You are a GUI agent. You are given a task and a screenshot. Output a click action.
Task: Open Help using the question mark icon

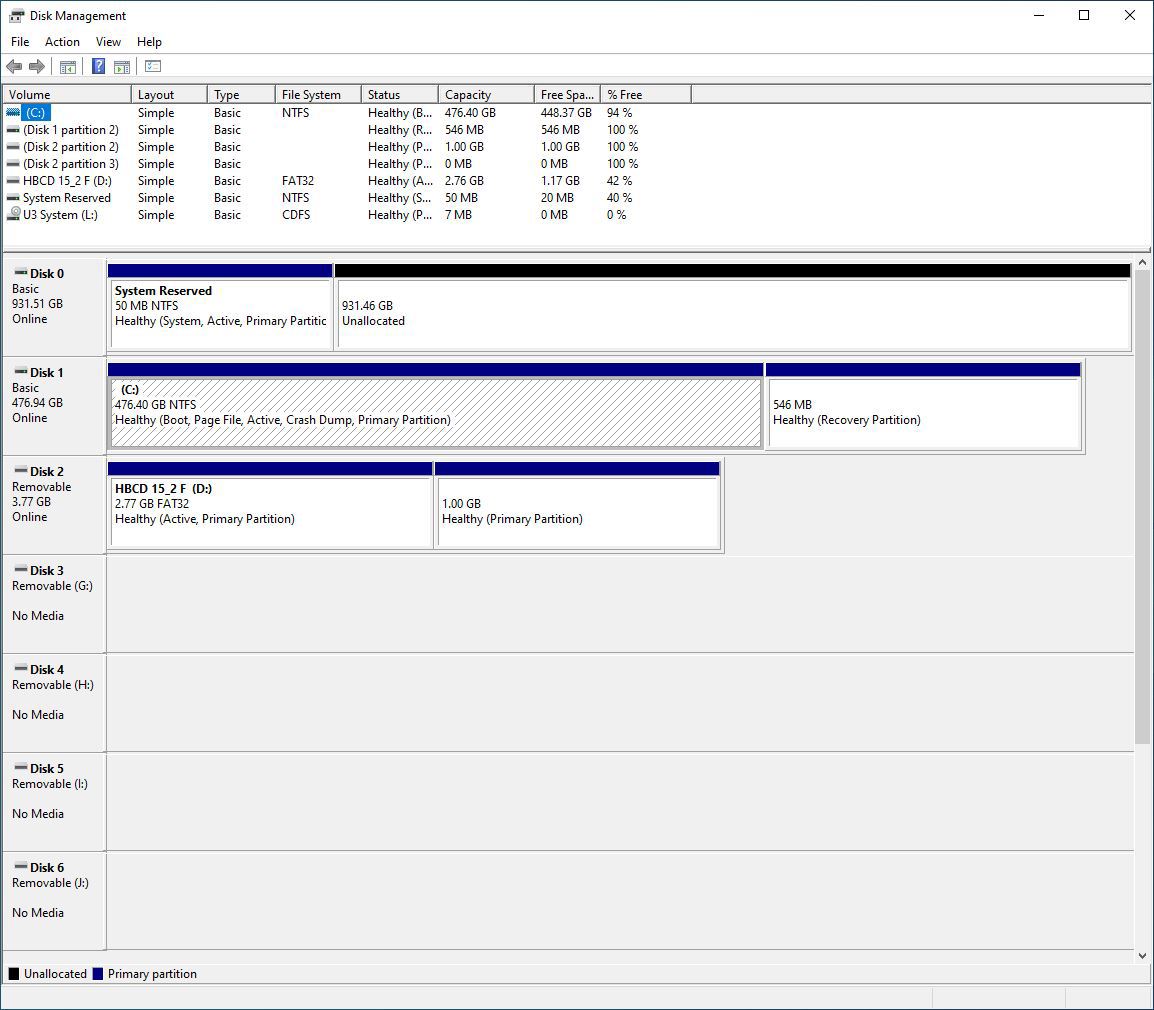(x=97, y=66)
